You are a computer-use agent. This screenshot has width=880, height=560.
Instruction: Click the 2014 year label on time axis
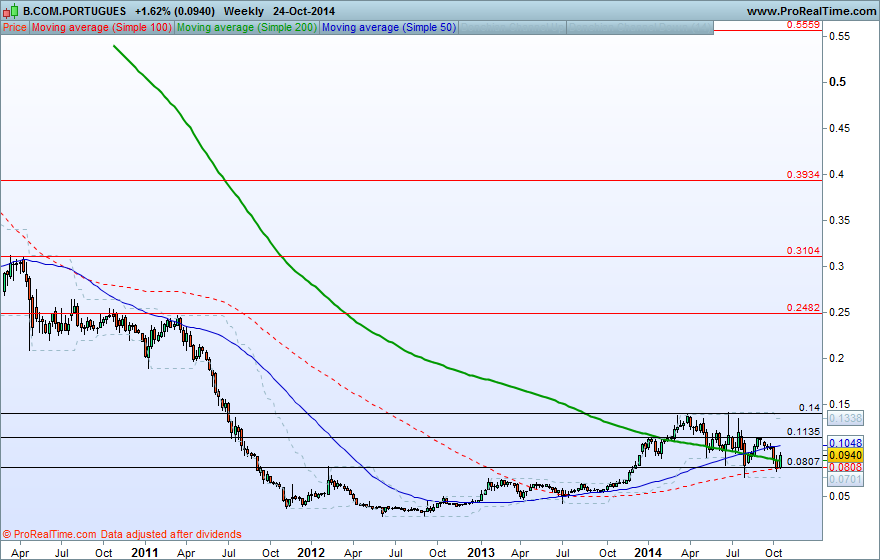648,553
